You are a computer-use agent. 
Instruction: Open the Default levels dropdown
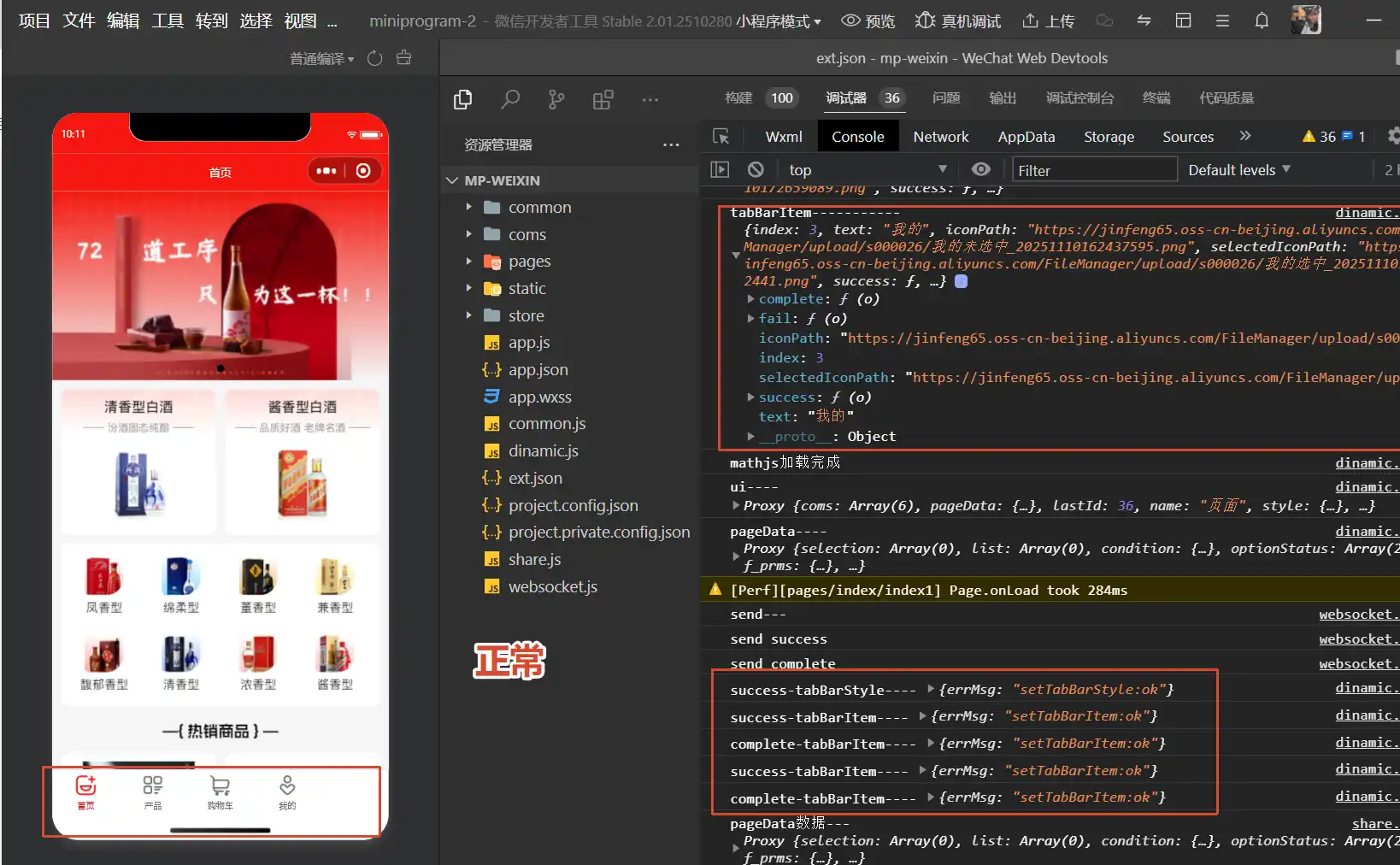tap(1238, 170)
